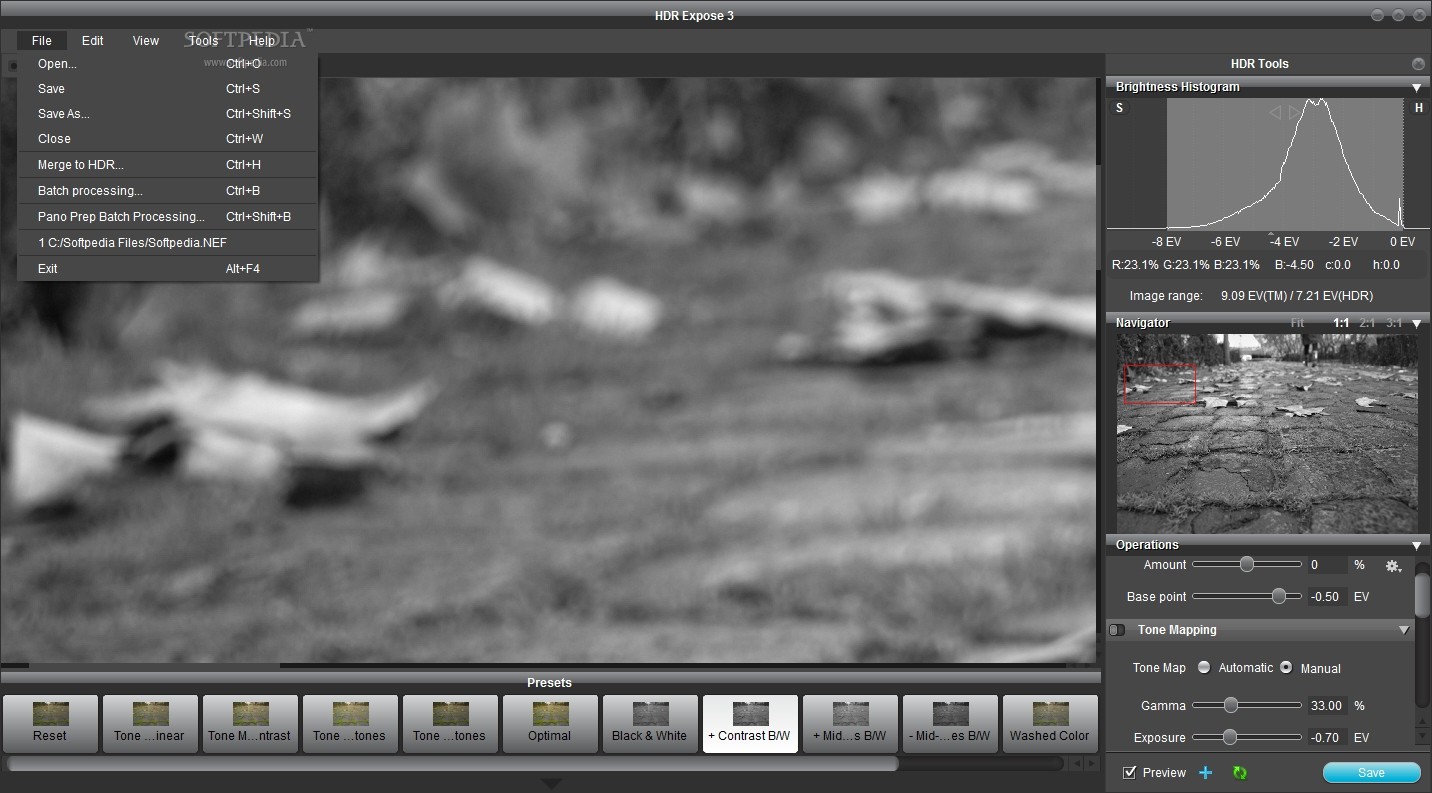Set navigator zoom to 2:1
This screenshot has height=793, width=1432.
click(1367, 323)
